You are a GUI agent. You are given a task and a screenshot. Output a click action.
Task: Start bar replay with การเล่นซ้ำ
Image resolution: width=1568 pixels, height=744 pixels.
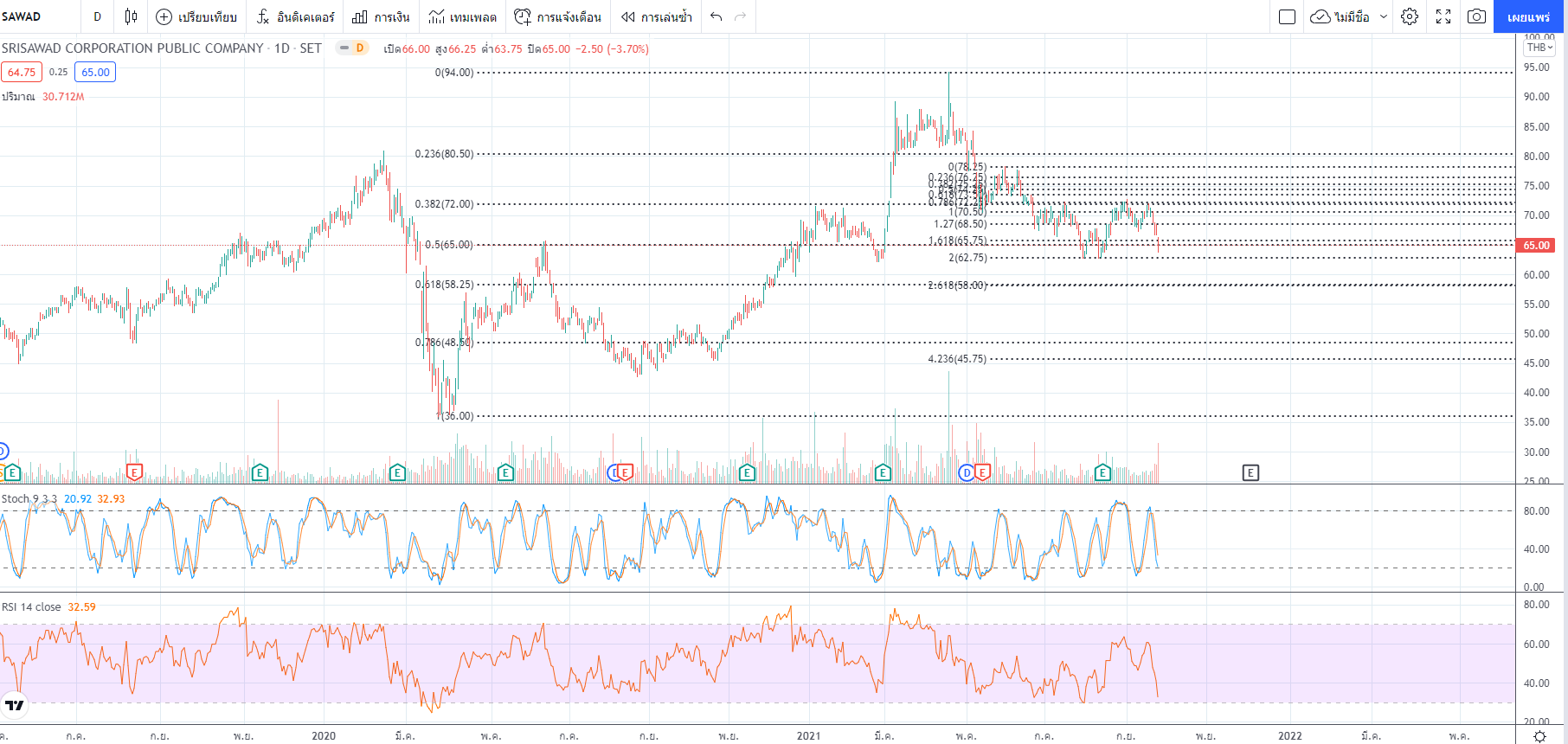[x=656, y=16]
